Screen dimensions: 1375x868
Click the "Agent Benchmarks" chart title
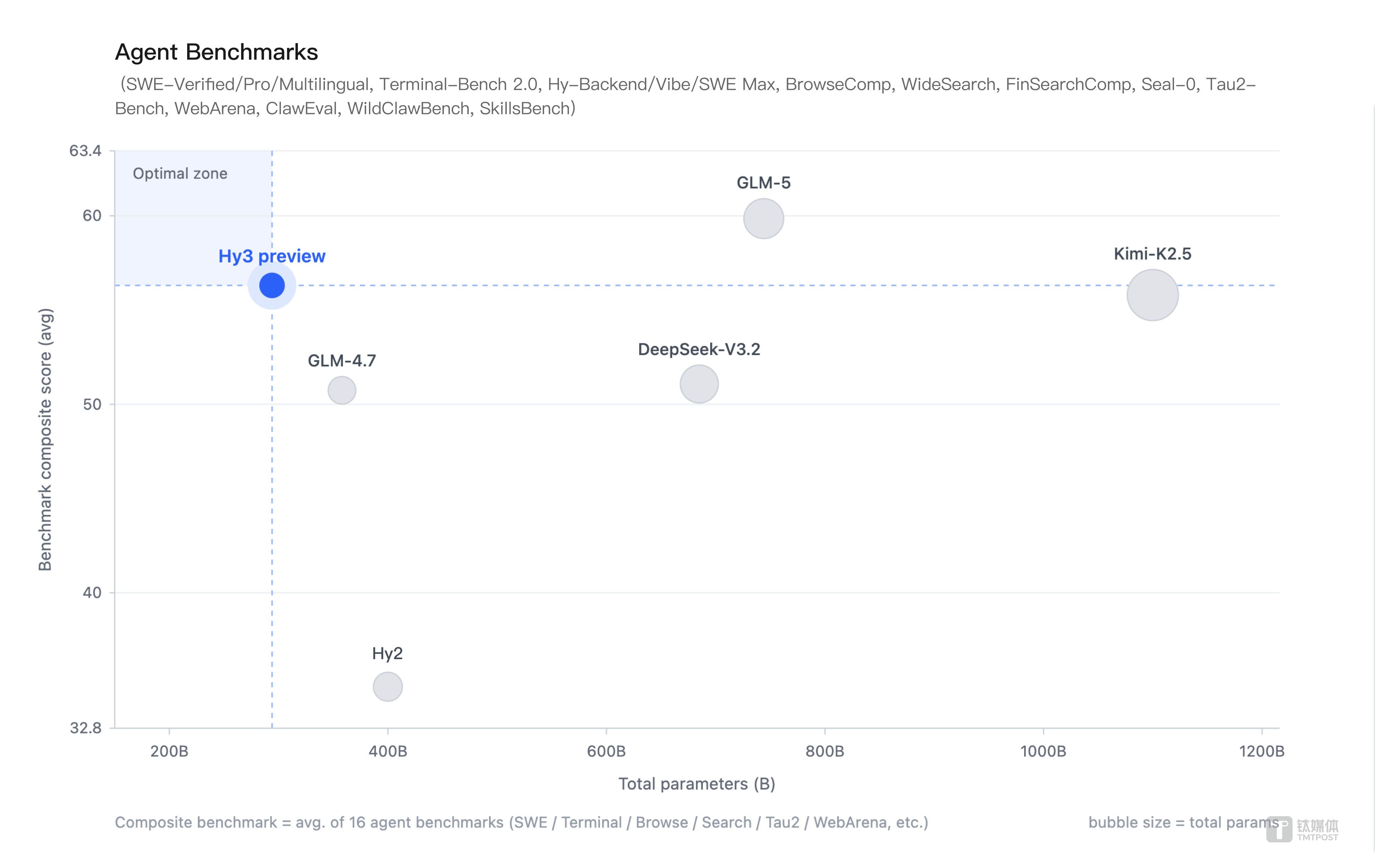tap(216, 52)
